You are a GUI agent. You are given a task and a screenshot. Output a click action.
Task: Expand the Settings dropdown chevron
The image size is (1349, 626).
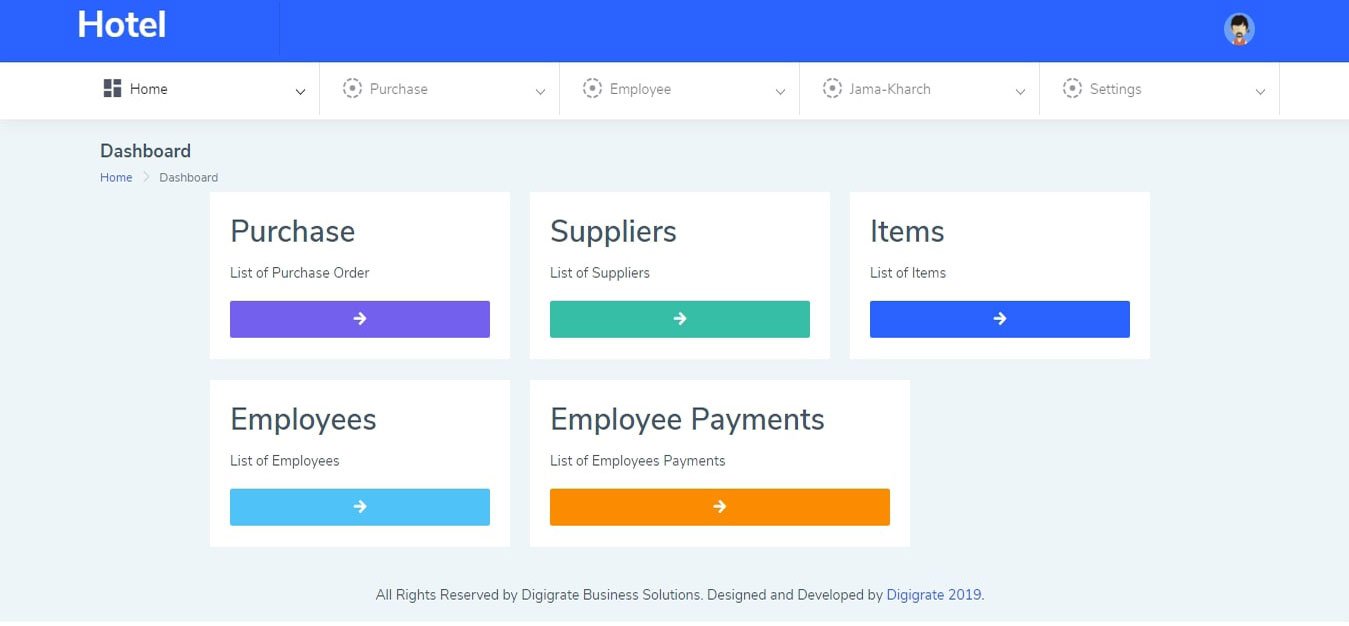coord(1260,92)
